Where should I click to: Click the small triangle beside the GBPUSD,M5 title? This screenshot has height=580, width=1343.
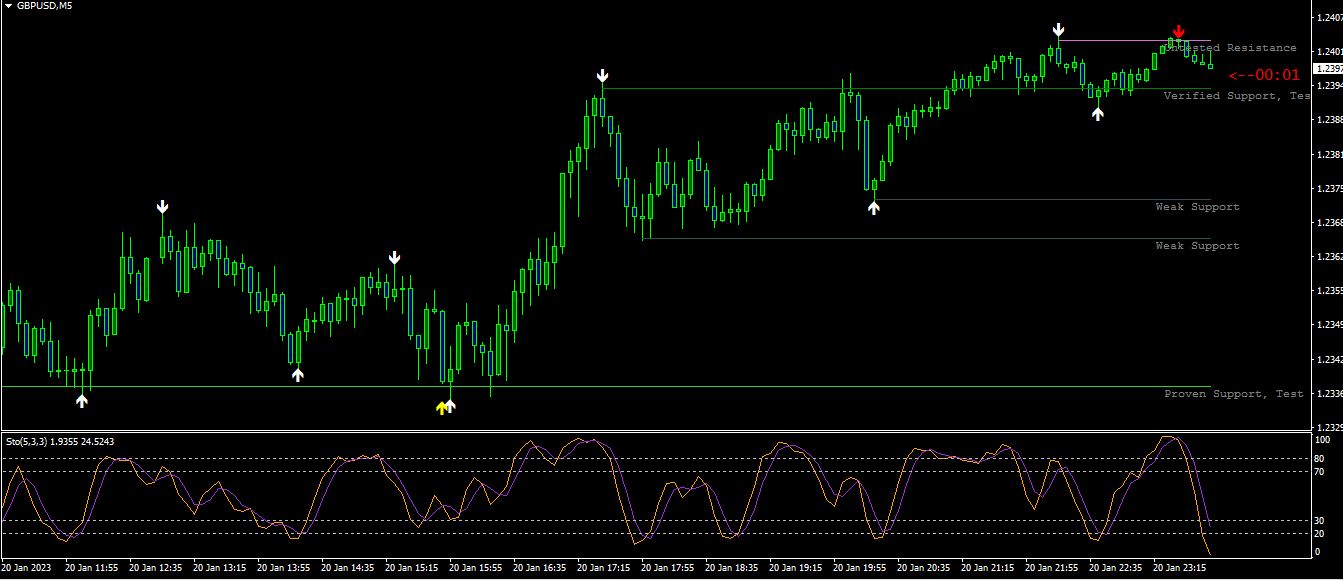click(8, 6)
